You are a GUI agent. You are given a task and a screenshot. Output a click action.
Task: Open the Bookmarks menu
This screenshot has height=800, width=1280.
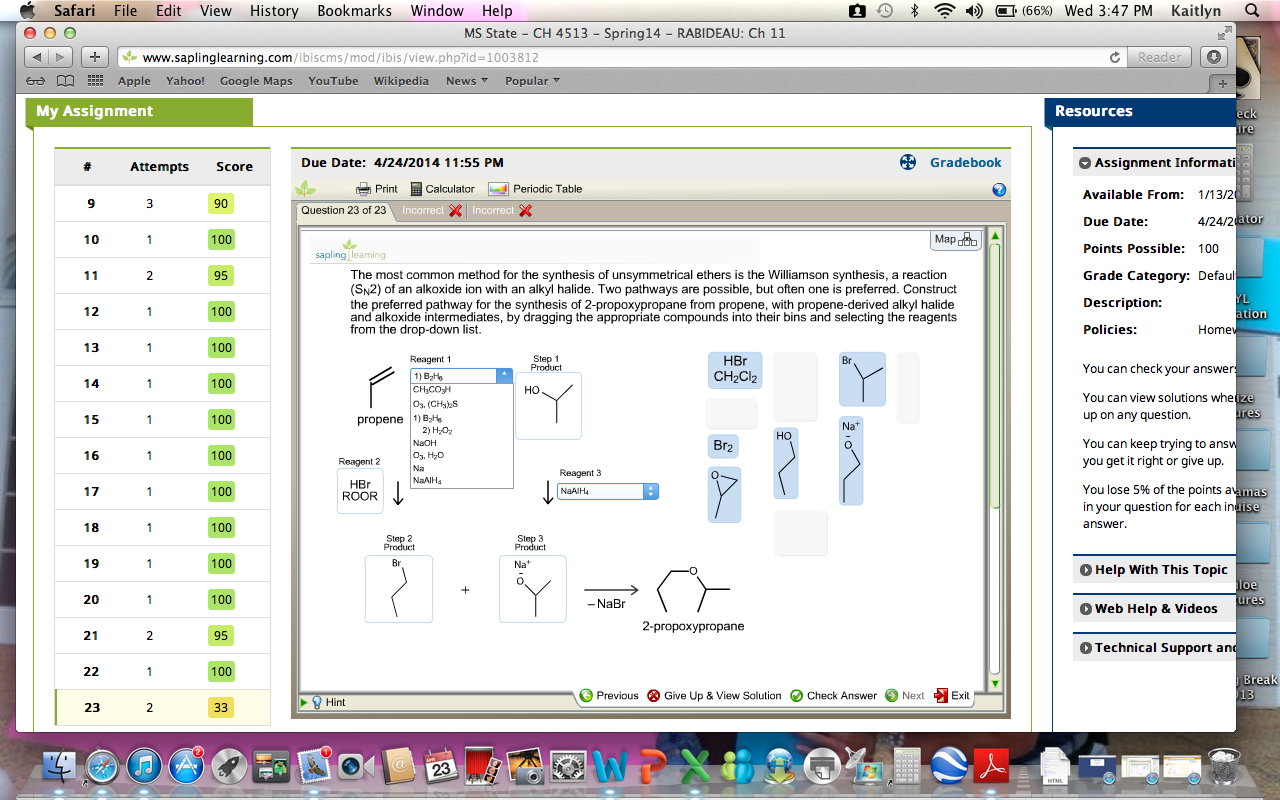click(x=354, y=11)
